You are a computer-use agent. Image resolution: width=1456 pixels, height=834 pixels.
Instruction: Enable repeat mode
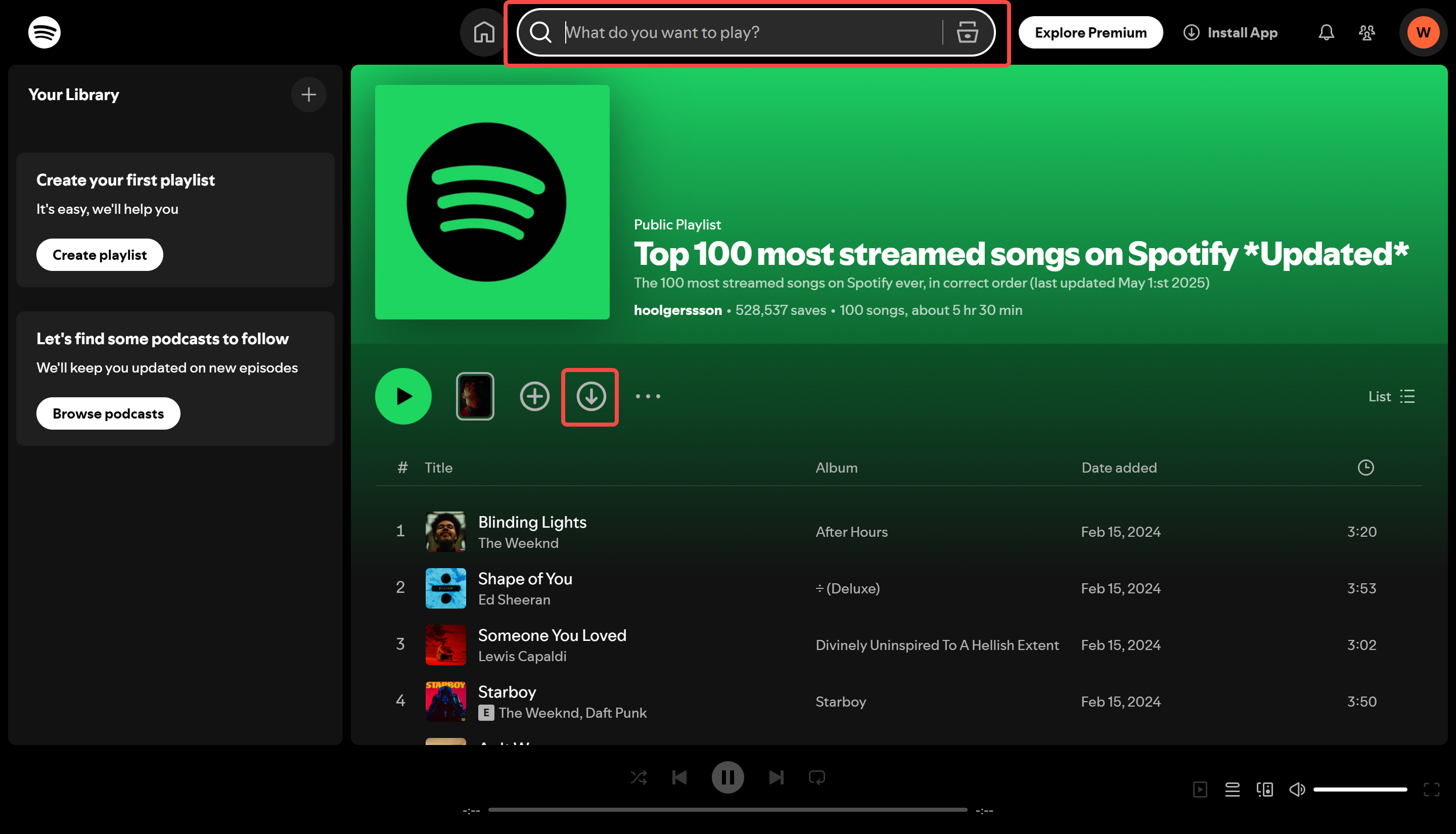click(817, 777)
